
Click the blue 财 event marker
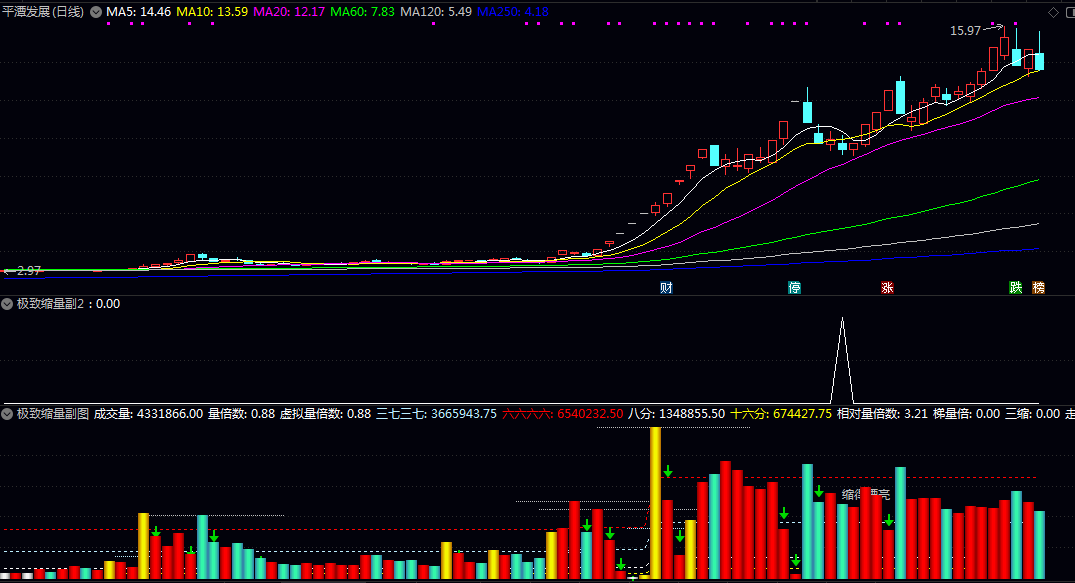click(x=666, y=288)
